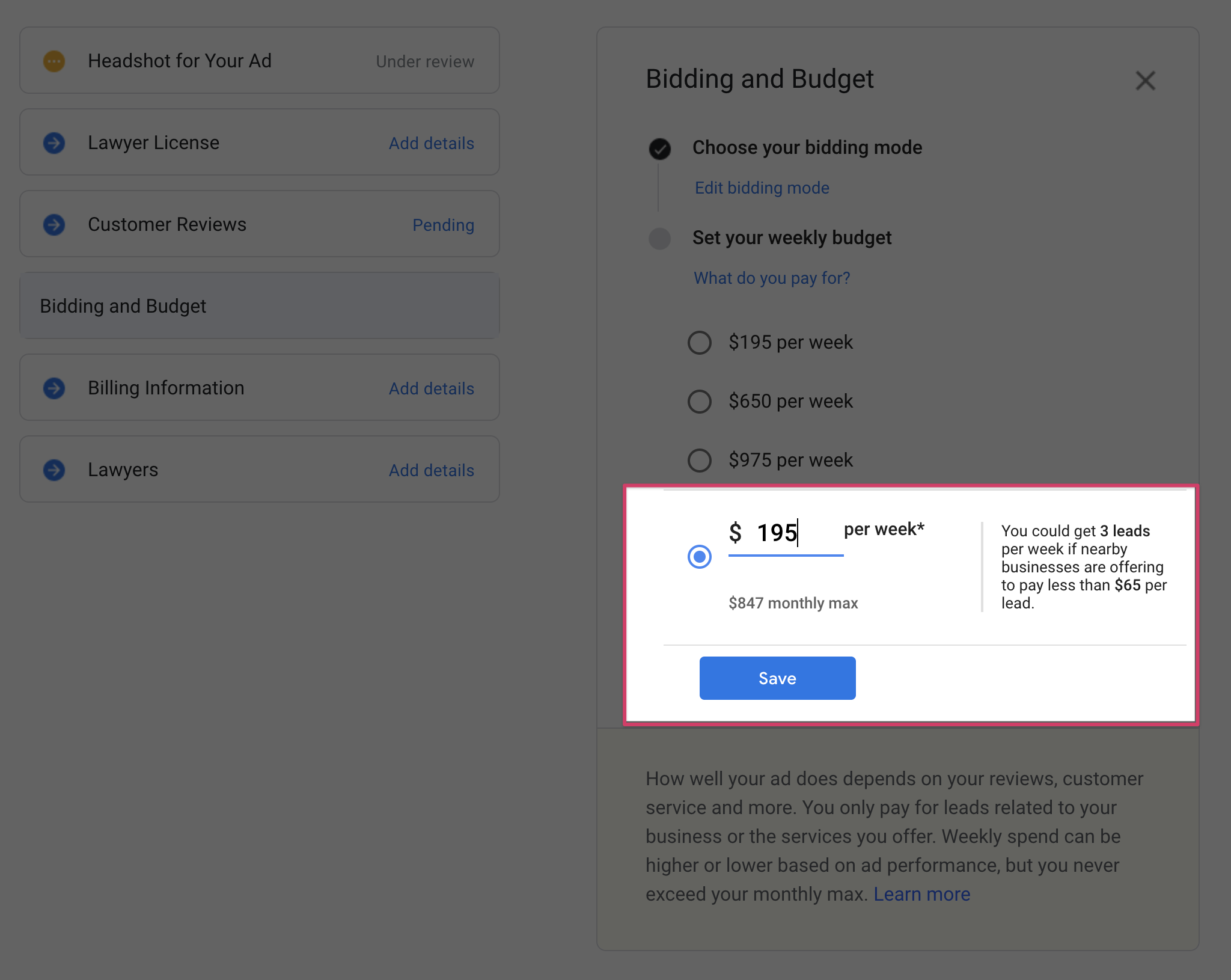Click the Lawyer License arrow icon
This screenshot has width=1231, height=980.
(54, 143)
